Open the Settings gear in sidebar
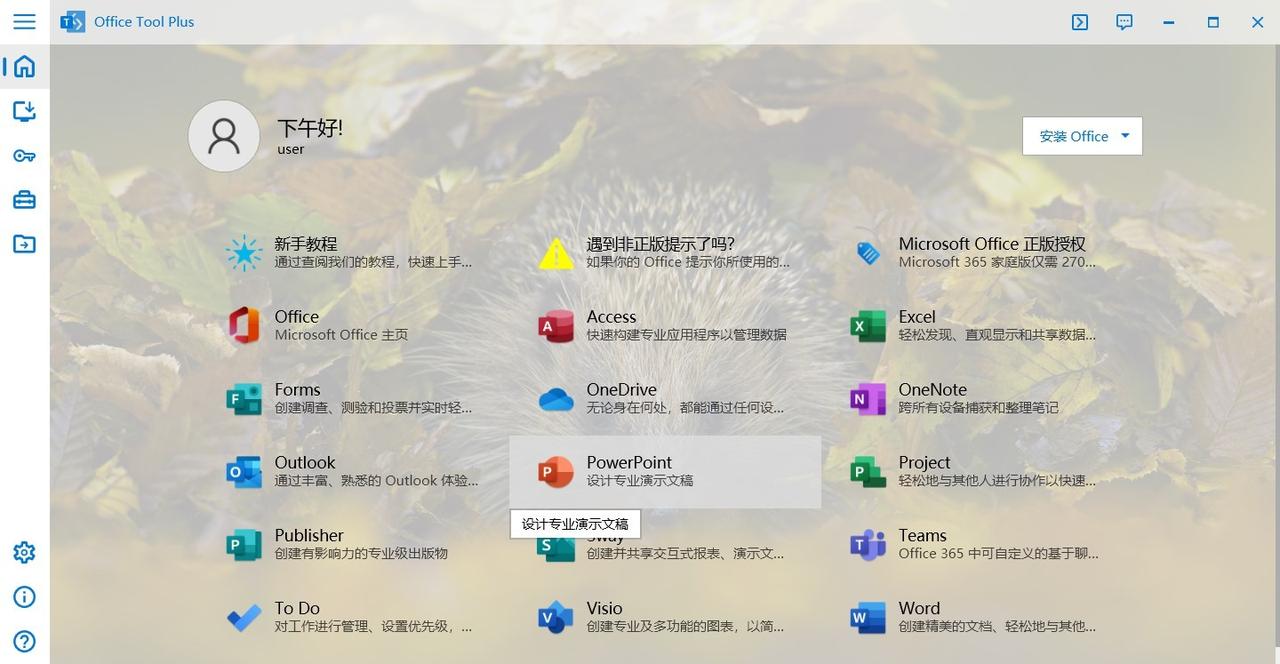Viewport: 1280px width, 664px height. (24, 552)
